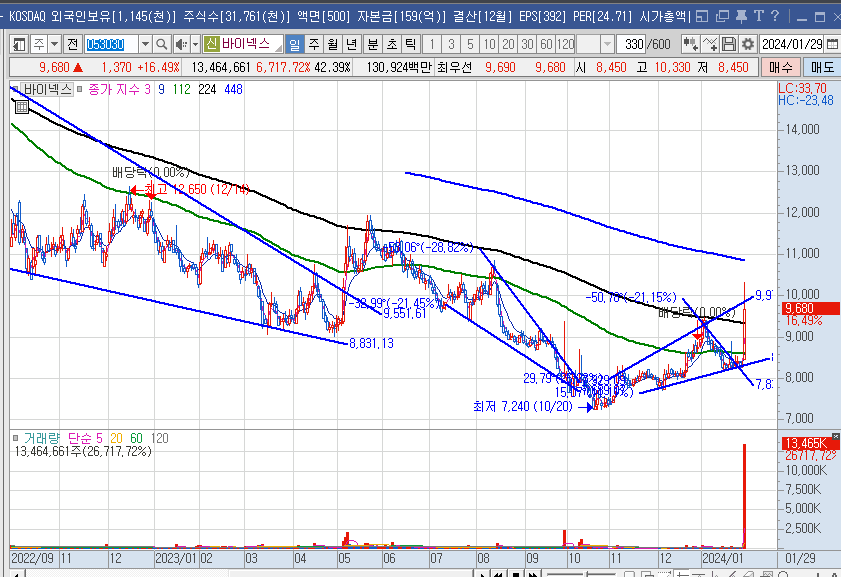Switch to the 틱 tick chart

tap(410, 44)
